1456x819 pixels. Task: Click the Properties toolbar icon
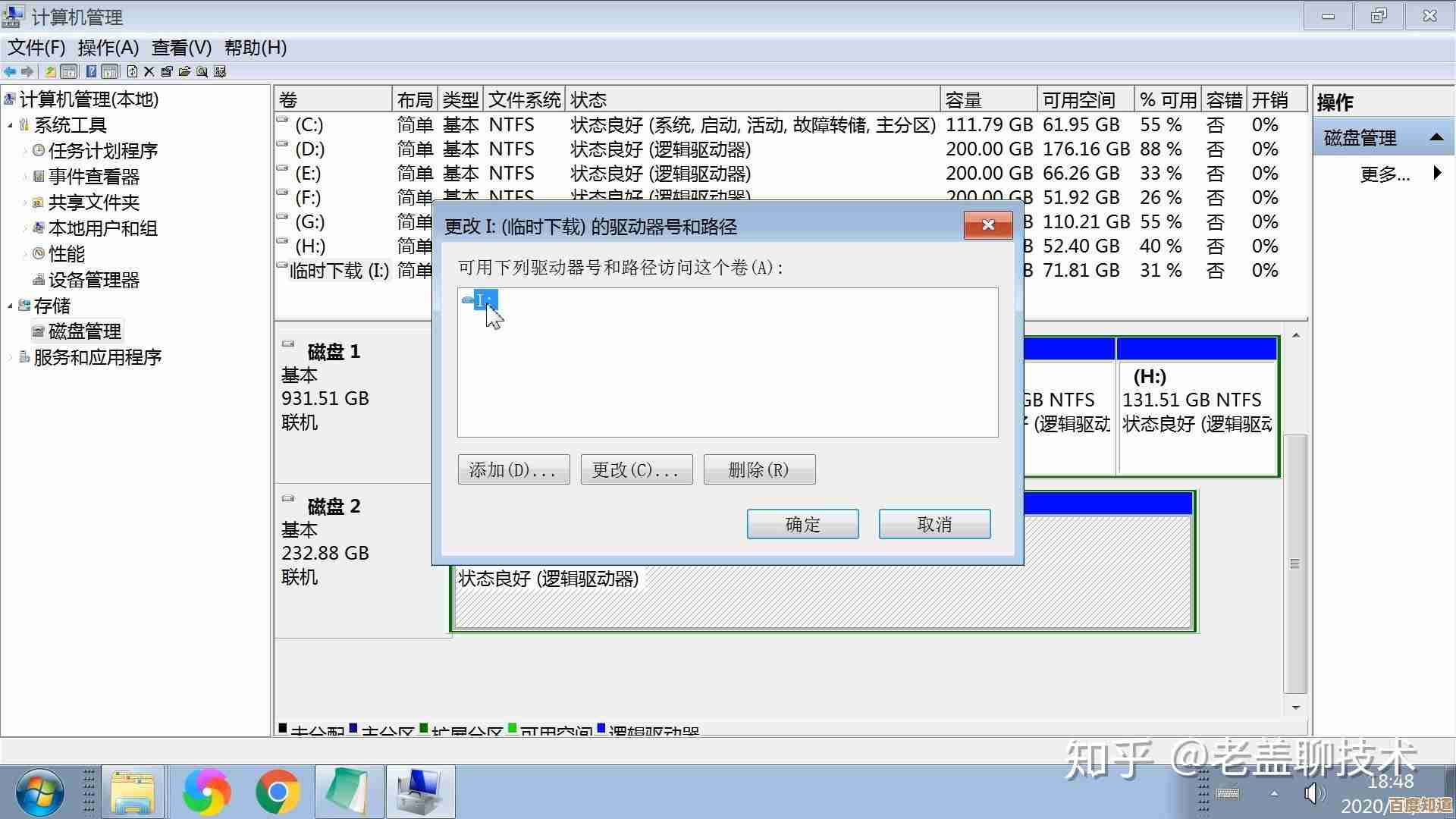click(167, 71)
